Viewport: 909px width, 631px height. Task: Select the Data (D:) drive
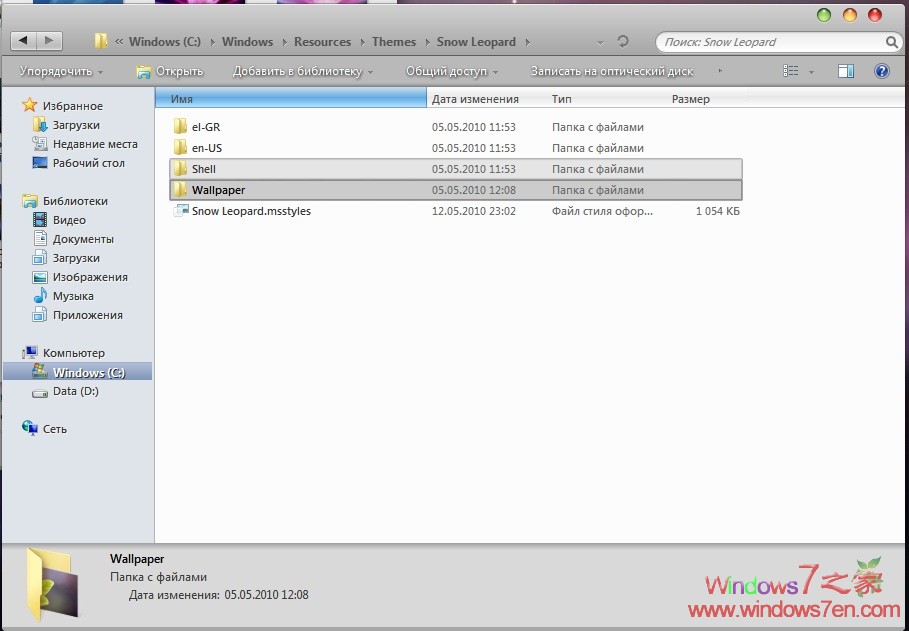point(77,391)
